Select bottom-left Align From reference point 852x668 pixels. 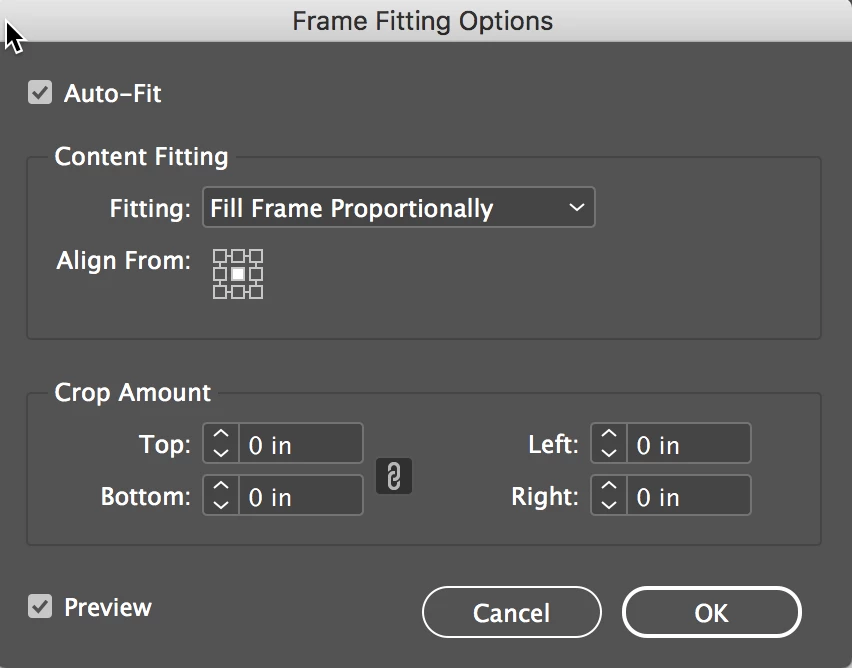220,291
